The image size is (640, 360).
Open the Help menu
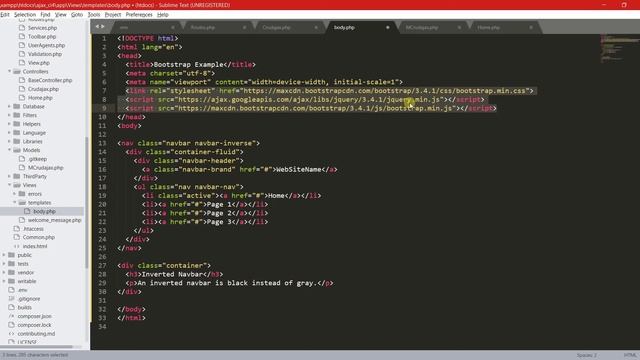click(162, 14)
